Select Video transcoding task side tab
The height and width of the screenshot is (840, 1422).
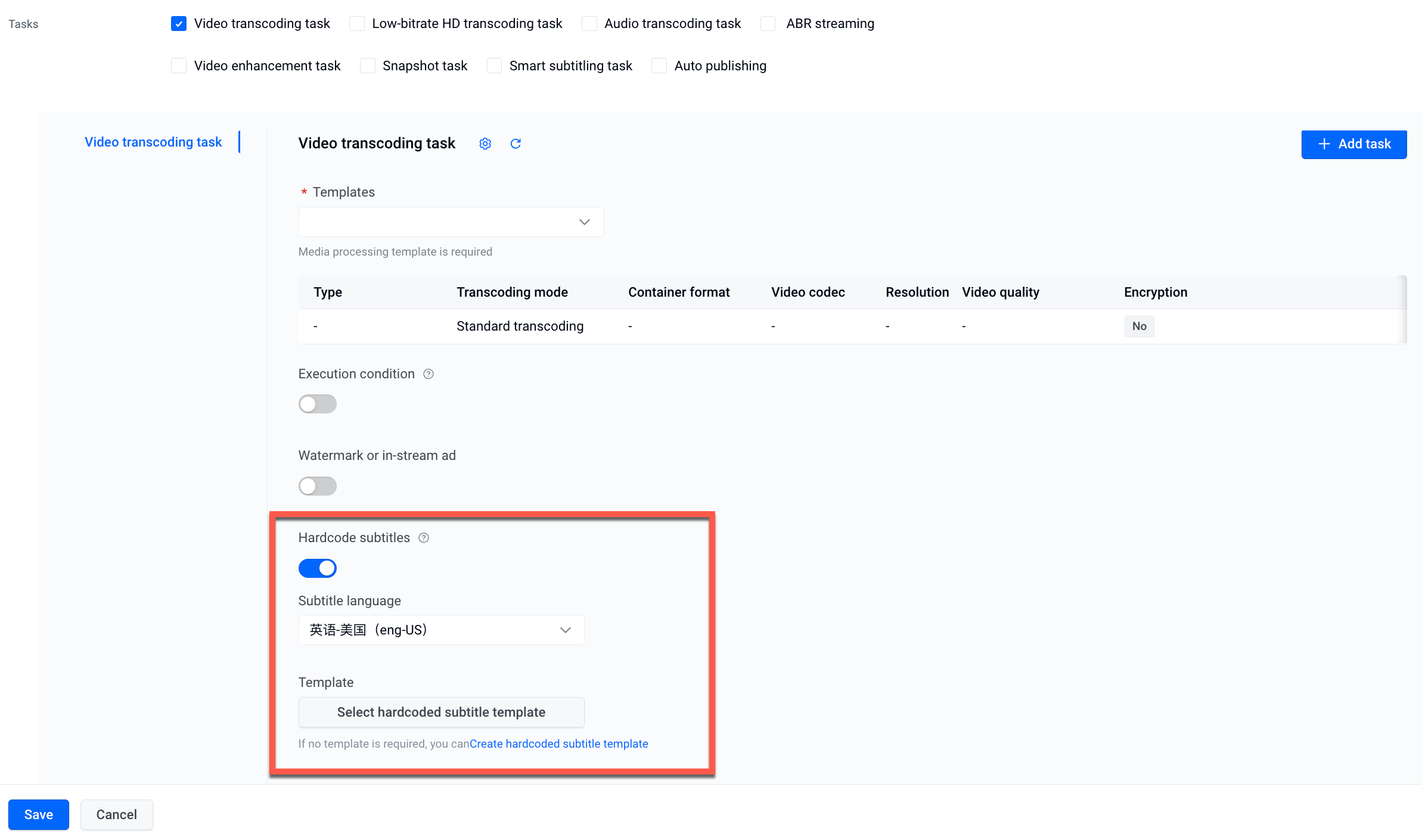click(x=153, y=142)
